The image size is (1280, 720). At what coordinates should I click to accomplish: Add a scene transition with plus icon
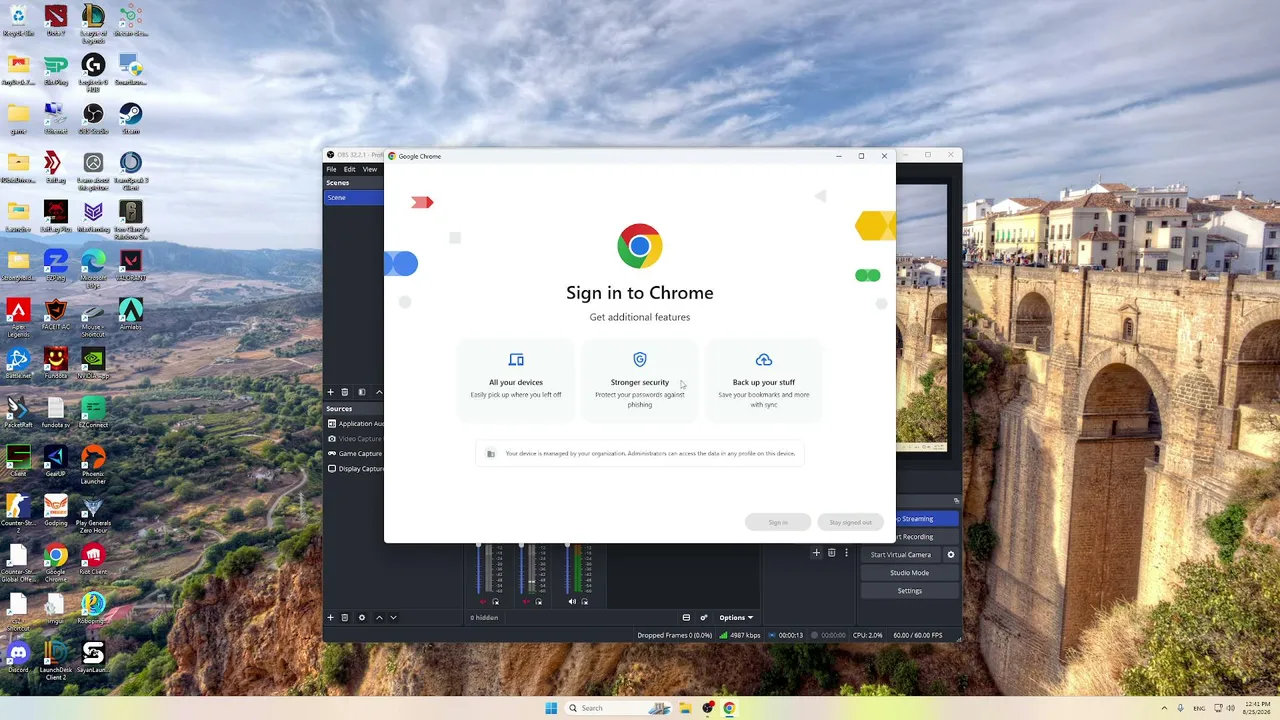[816, 552]
